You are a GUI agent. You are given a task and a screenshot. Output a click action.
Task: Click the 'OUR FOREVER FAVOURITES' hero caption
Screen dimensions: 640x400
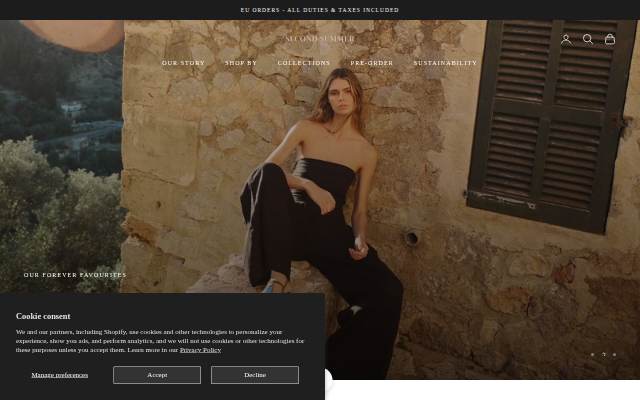(x=75, y=275)
